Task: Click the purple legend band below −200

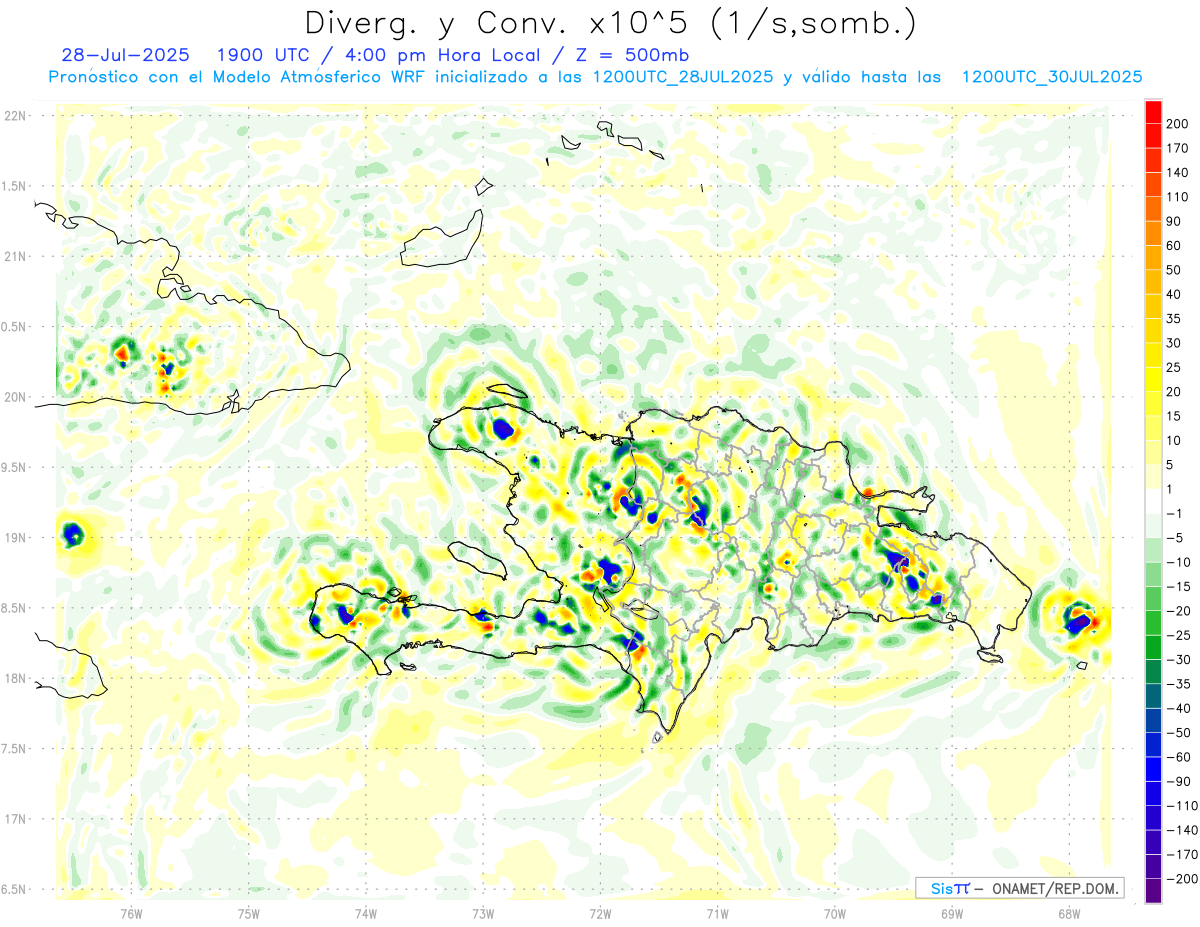Action: [1152, 891]
